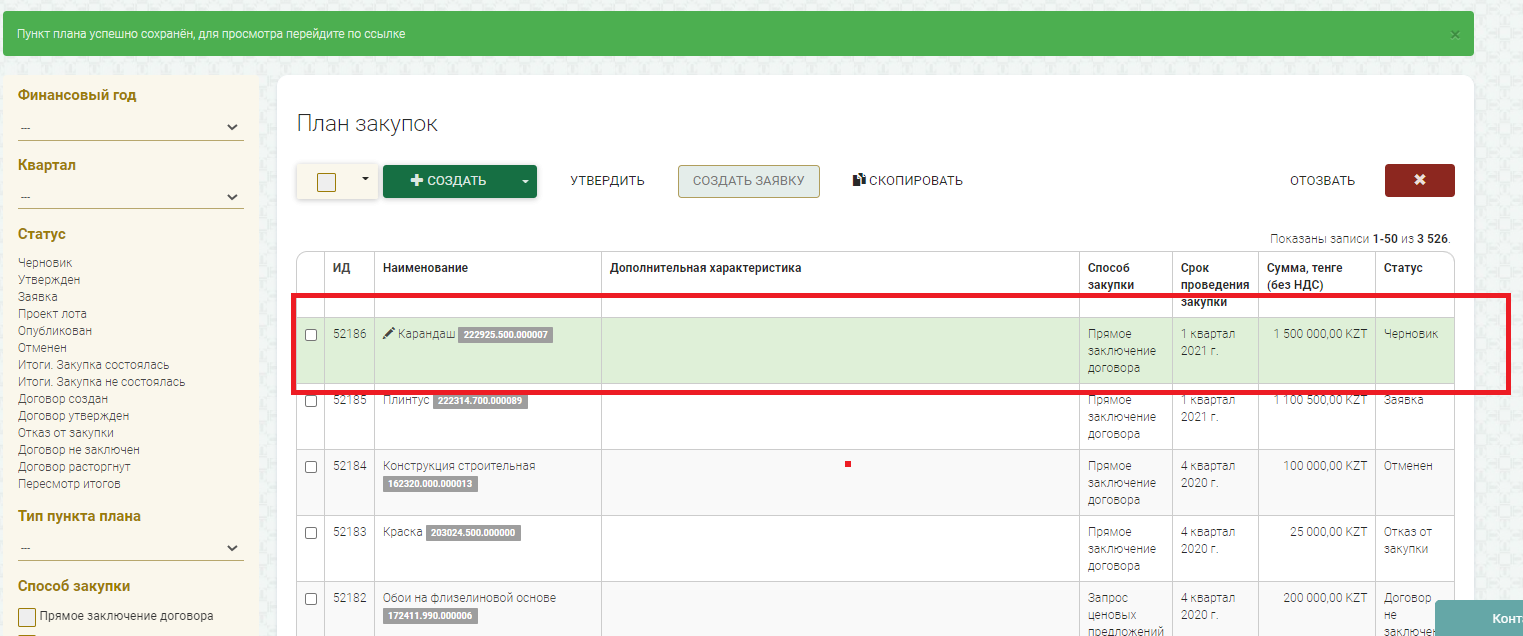Click the Утвердить button
Viewport: 1523px width, 636px height.
[607, 181]
